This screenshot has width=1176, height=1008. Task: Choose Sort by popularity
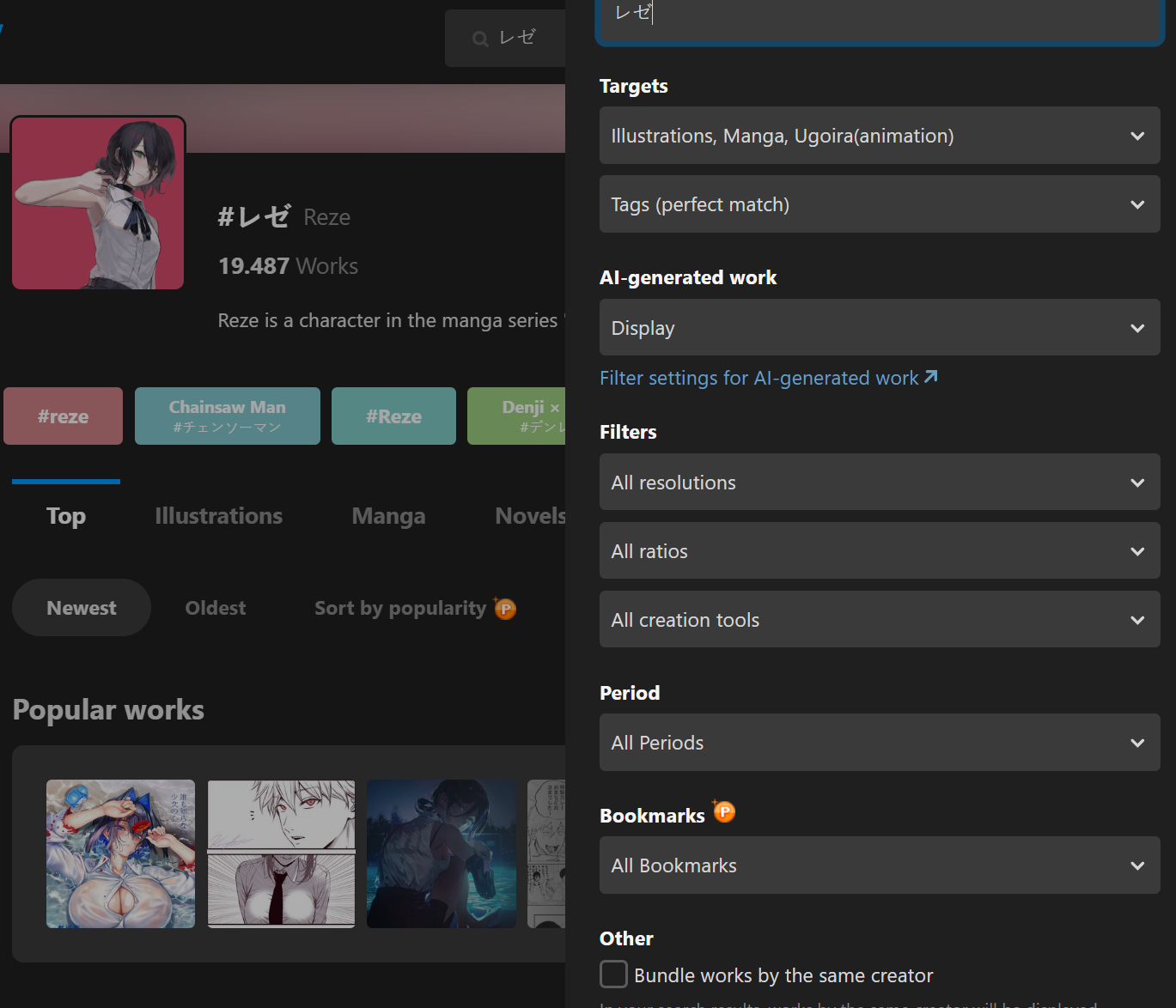[400, 608]
